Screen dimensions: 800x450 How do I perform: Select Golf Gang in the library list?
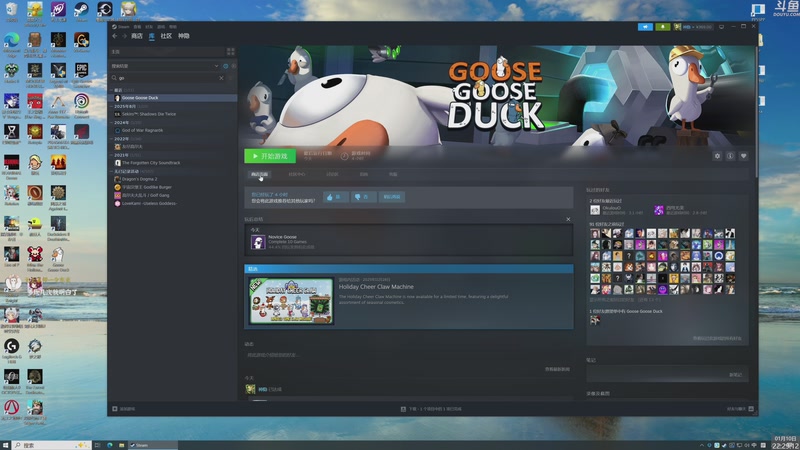pos(172,195)
